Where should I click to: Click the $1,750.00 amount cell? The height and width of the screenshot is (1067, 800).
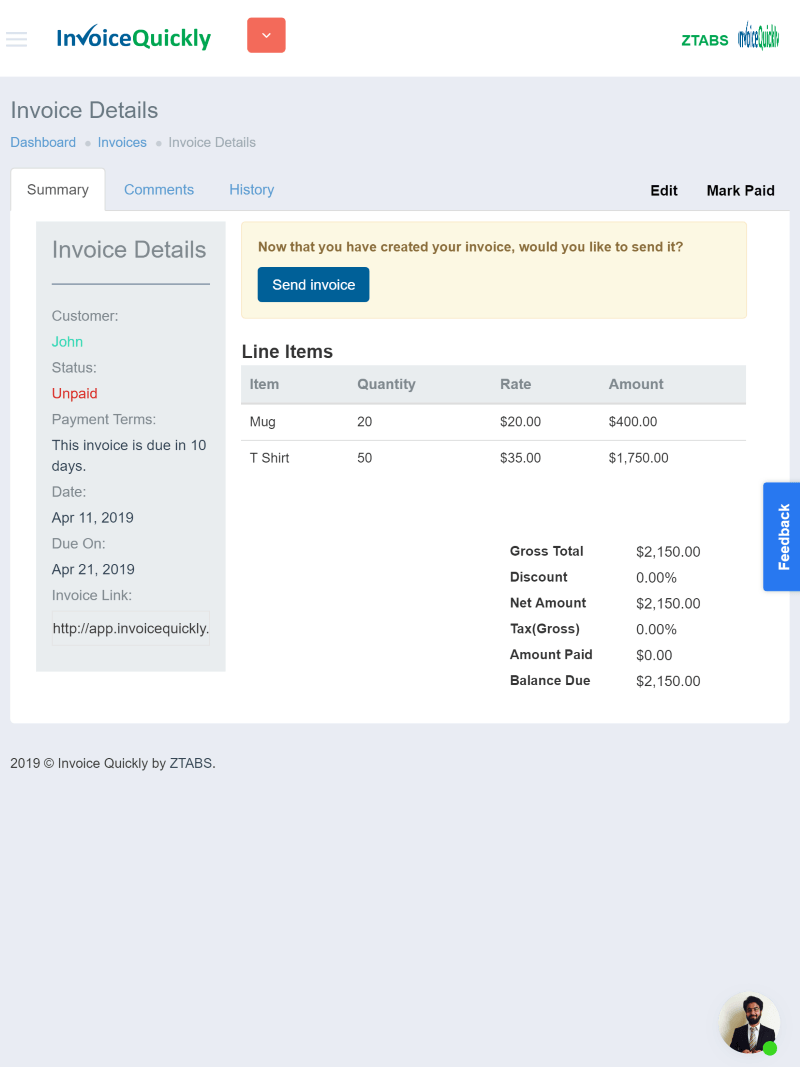638,458
